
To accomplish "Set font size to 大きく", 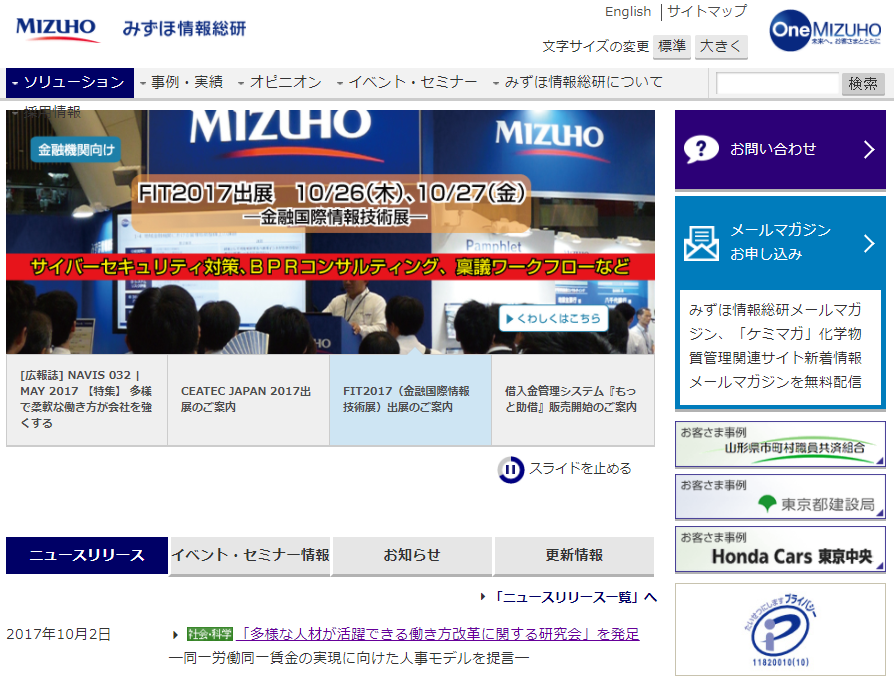I will (721, 46).
